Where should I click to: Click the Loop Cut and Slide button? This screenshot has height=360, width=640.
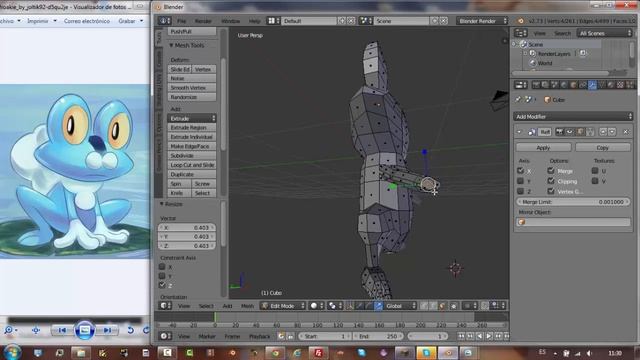point(192,165)
